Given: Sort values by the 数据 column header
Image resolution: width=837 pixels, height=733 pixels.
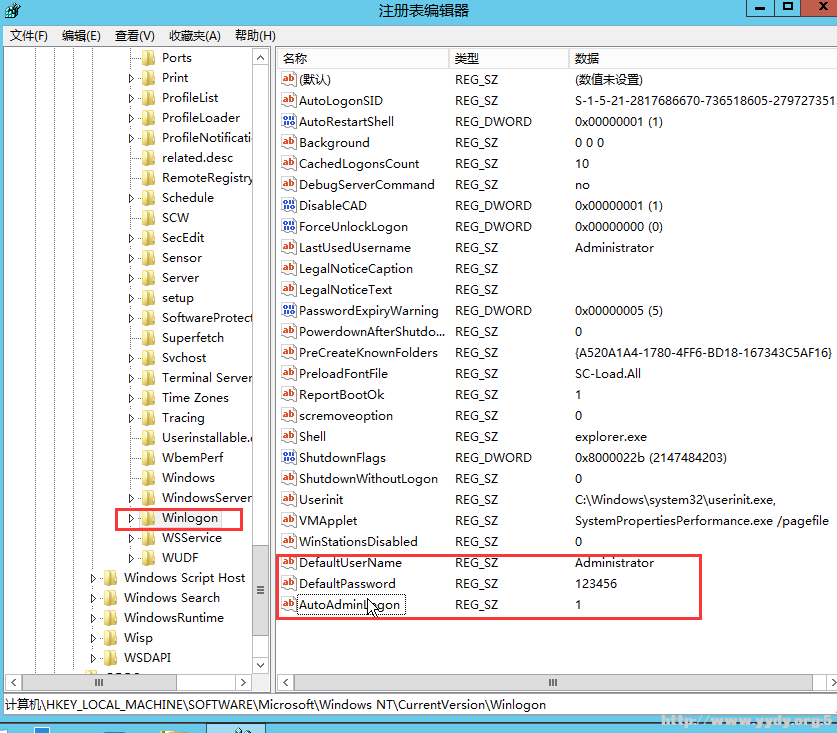Looking at the screenshot, I should (703, 58).
